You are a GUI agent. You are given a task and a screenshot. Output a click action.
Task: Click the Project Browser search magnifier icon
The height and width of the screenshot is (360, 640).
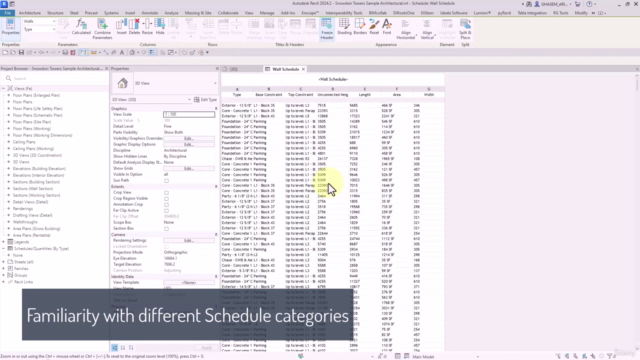(8, 78)
